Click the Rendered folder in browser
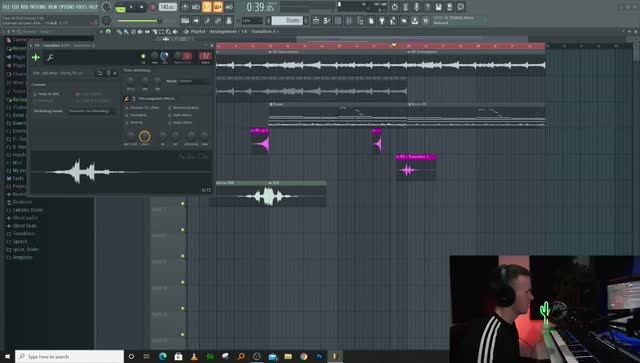The image size is (640, 363). 19,202
